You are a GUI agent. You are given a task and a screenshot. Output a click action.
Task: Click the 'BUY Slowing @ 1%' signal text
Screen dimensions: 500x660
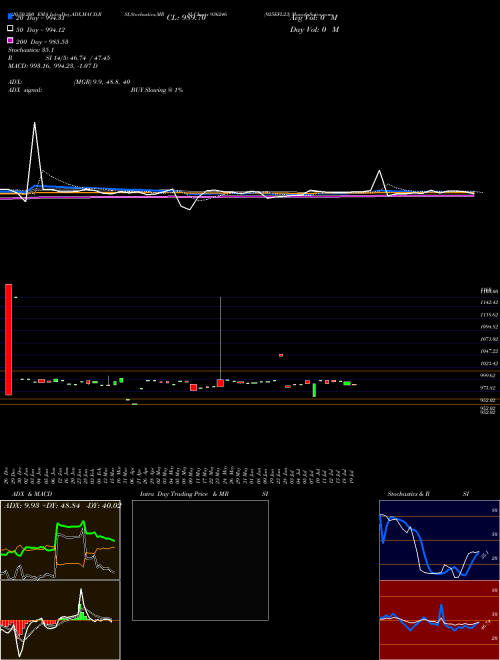pyautogui.click(x=157, y=90)
